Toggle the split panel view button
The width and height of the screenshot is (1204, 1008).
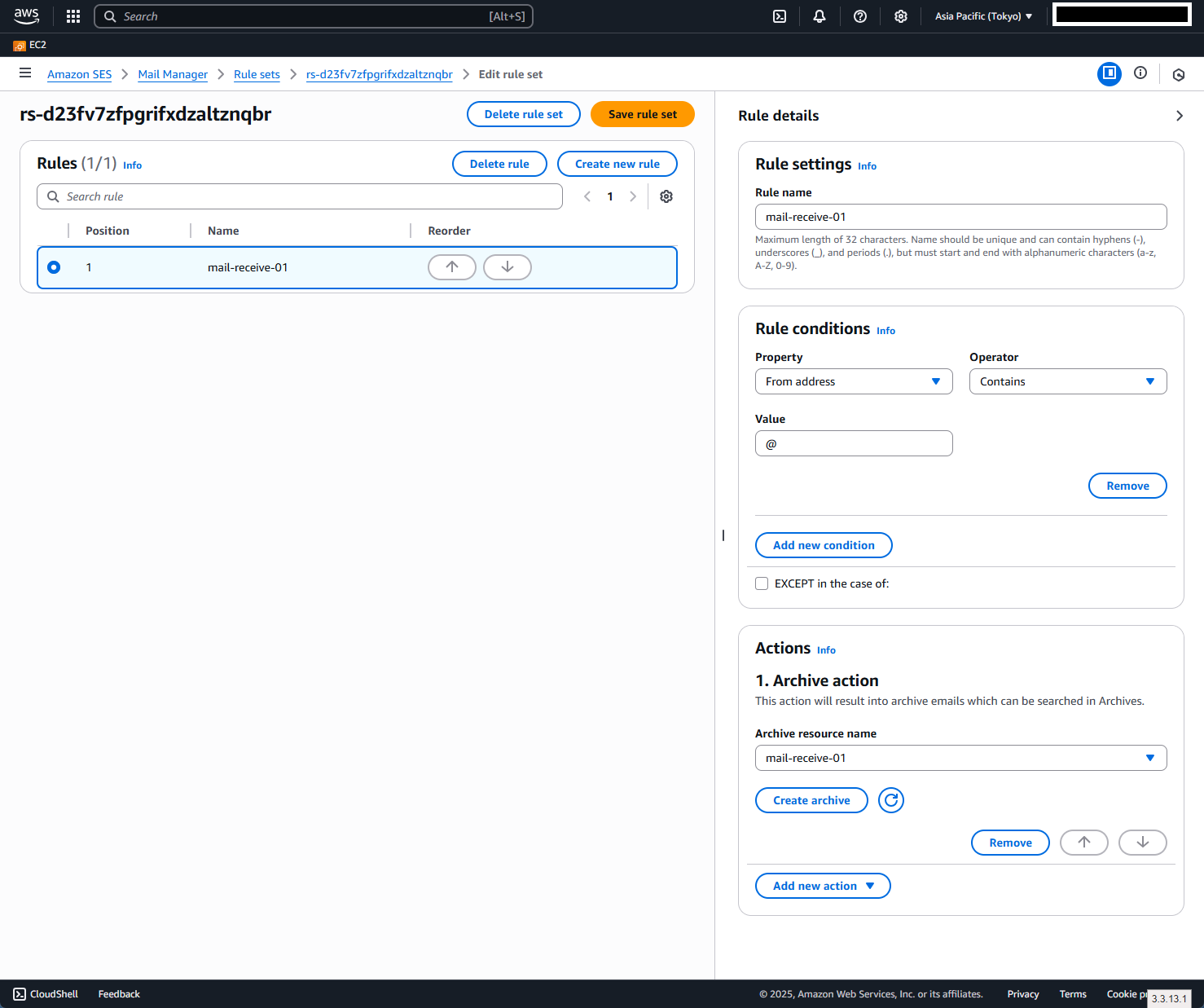click(x=1109, y=73)
